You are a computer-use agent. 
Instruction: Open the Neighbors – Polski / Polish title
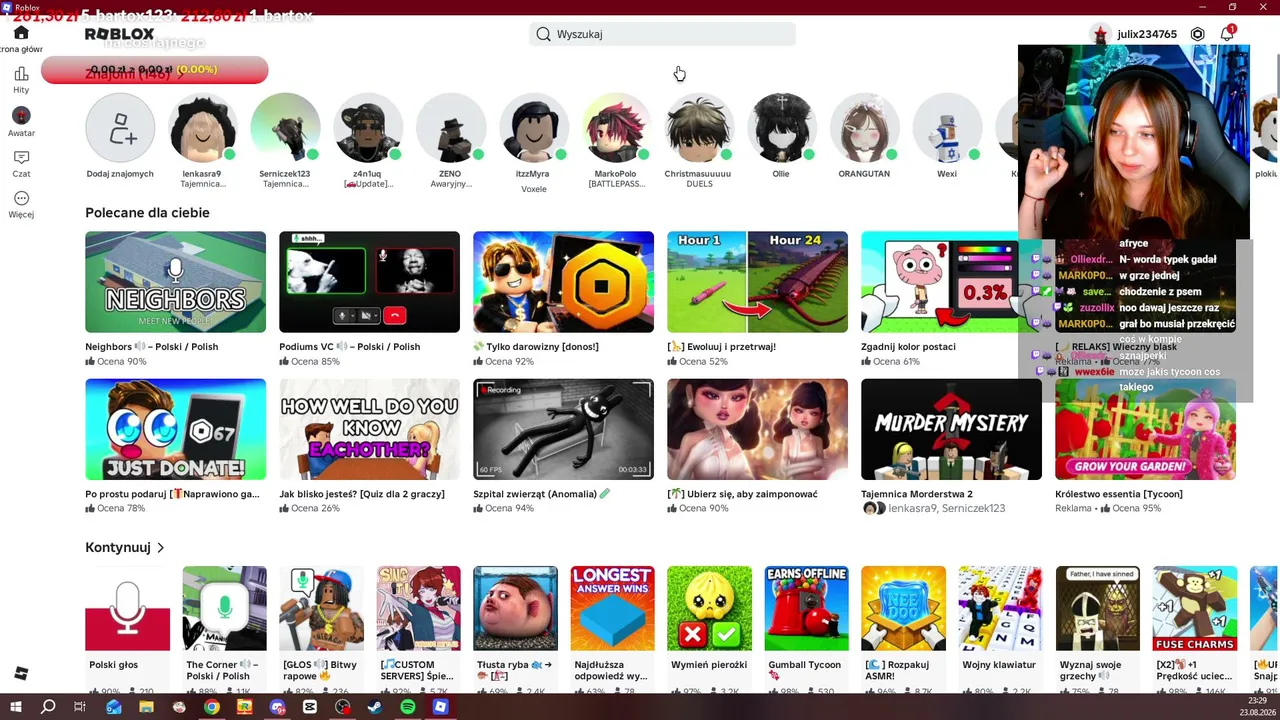(151, 347)
